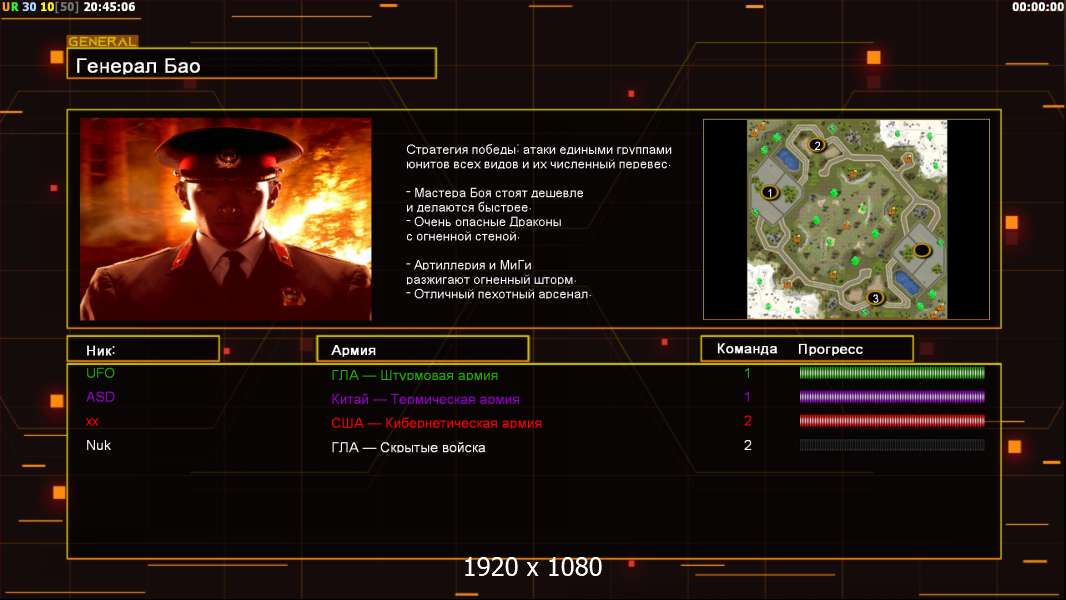Click "Китай — Термическая армия" army entry
Screen dimensions: 1066x600
click(x=425, y=399)
